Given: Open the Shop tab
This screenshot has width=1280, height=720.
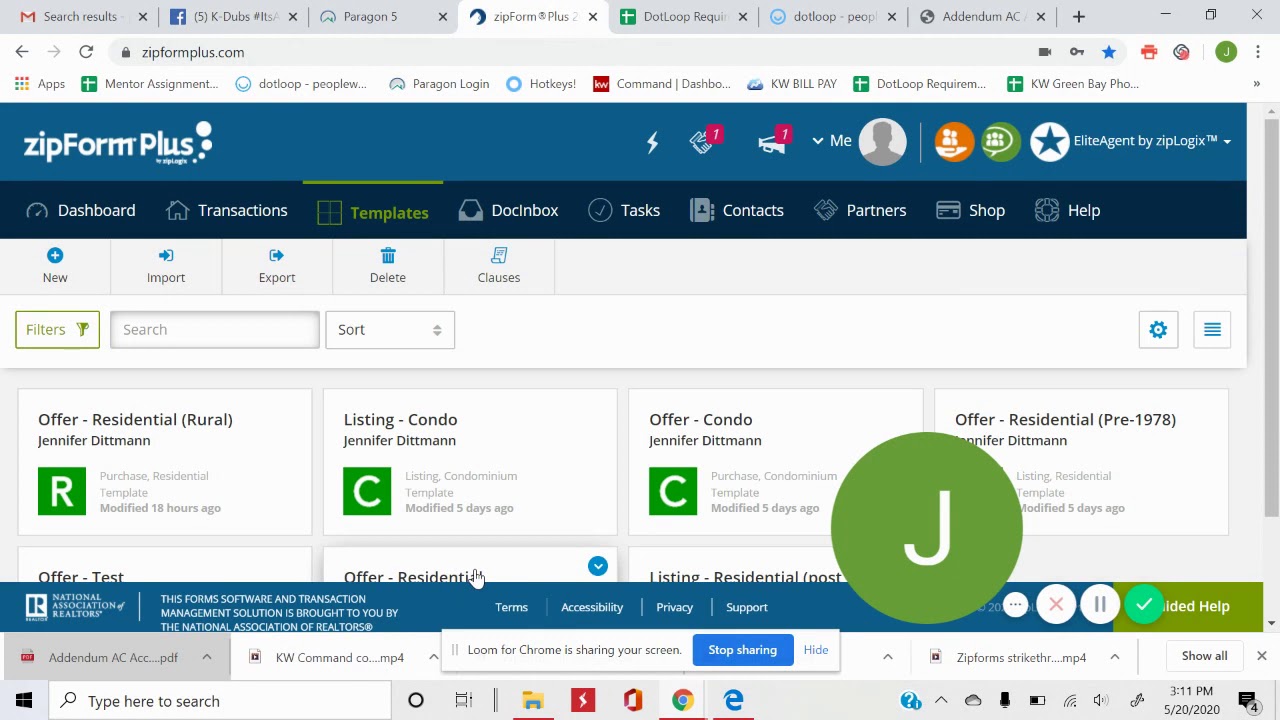Looking at the screenshot, I should point(970,211).
